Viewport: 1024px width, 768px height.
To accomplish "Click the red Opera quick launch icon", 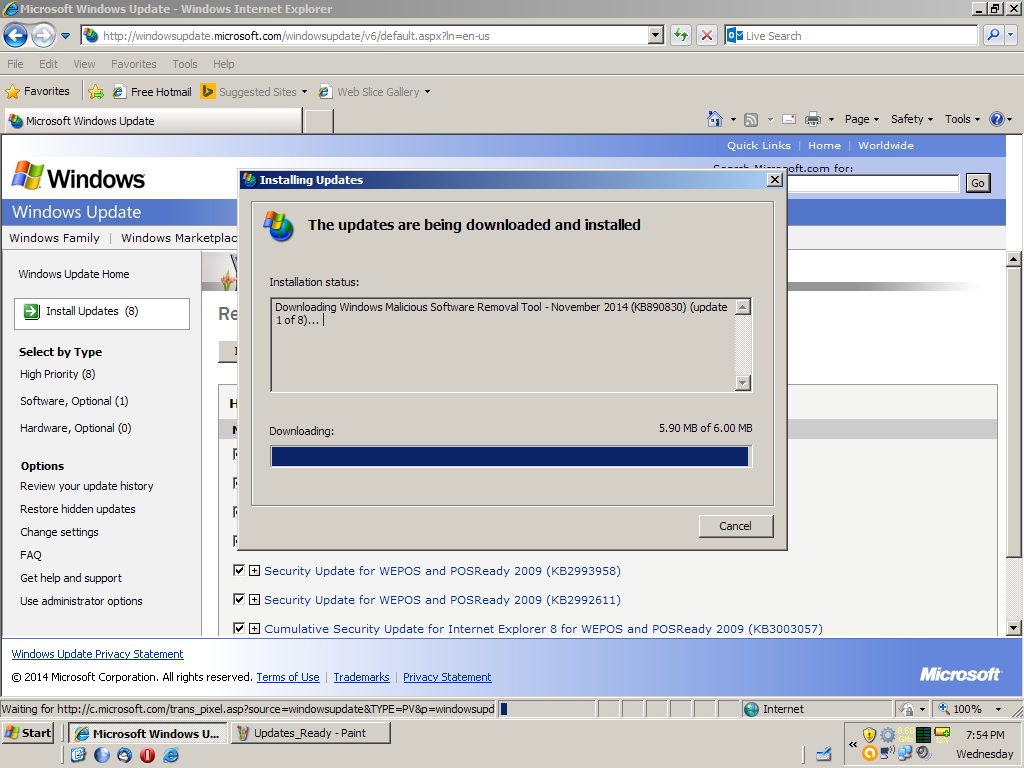I will pyautogui.click(x=148, y=755).
